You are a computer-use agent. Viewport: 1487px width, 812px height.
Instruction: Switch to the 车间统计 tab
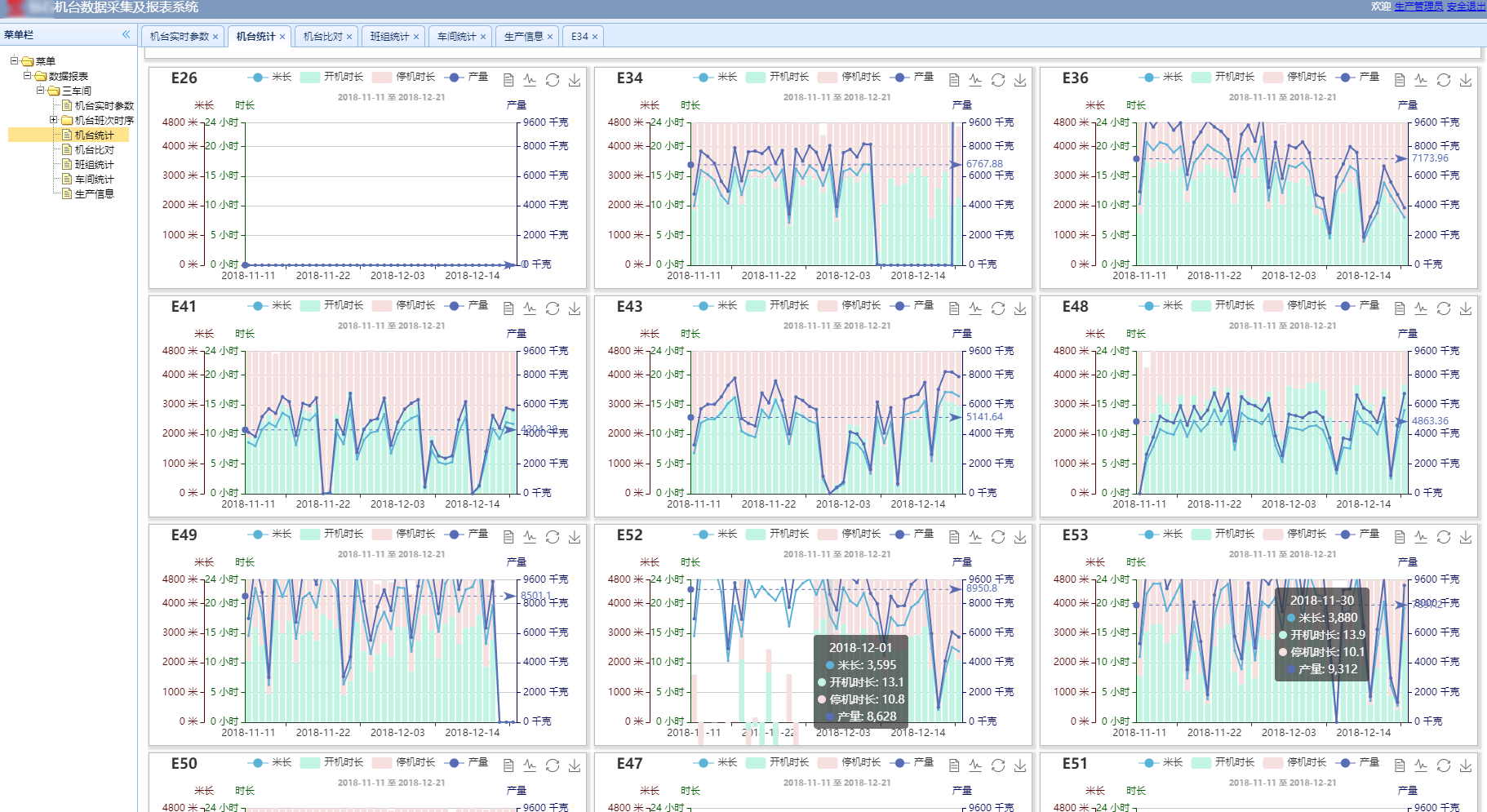456,37
